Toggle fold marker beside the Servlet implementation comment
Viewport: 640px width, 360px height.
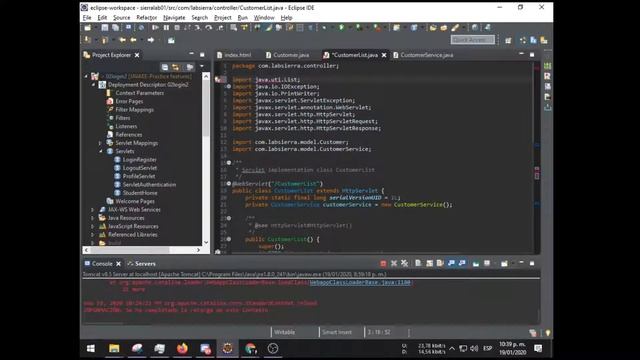(x=229, y=163)
